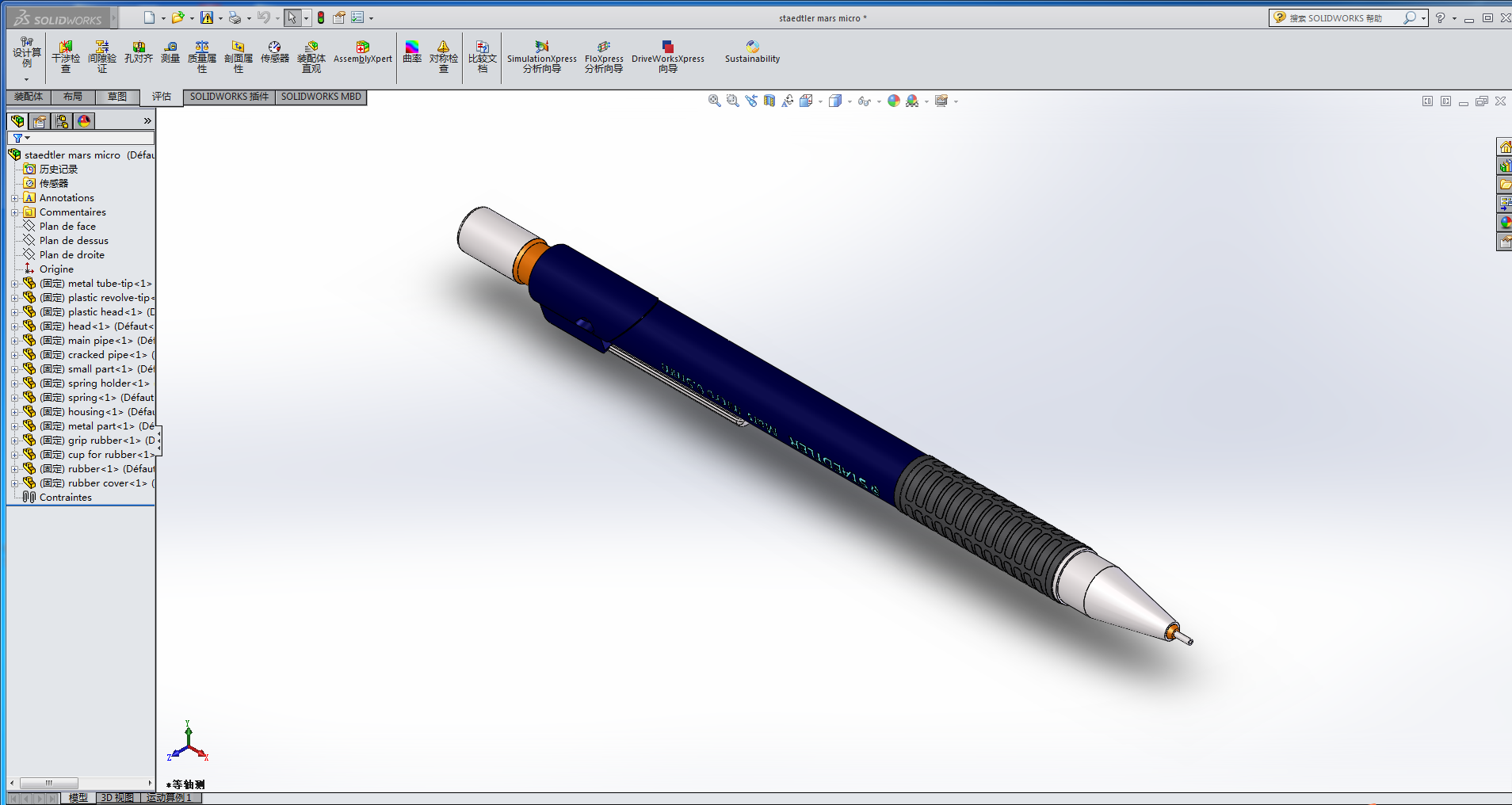This screenshot has height=805, width=1512.
Task: Click the split-right viewport panel button
Action: (x=1445, y=101)
